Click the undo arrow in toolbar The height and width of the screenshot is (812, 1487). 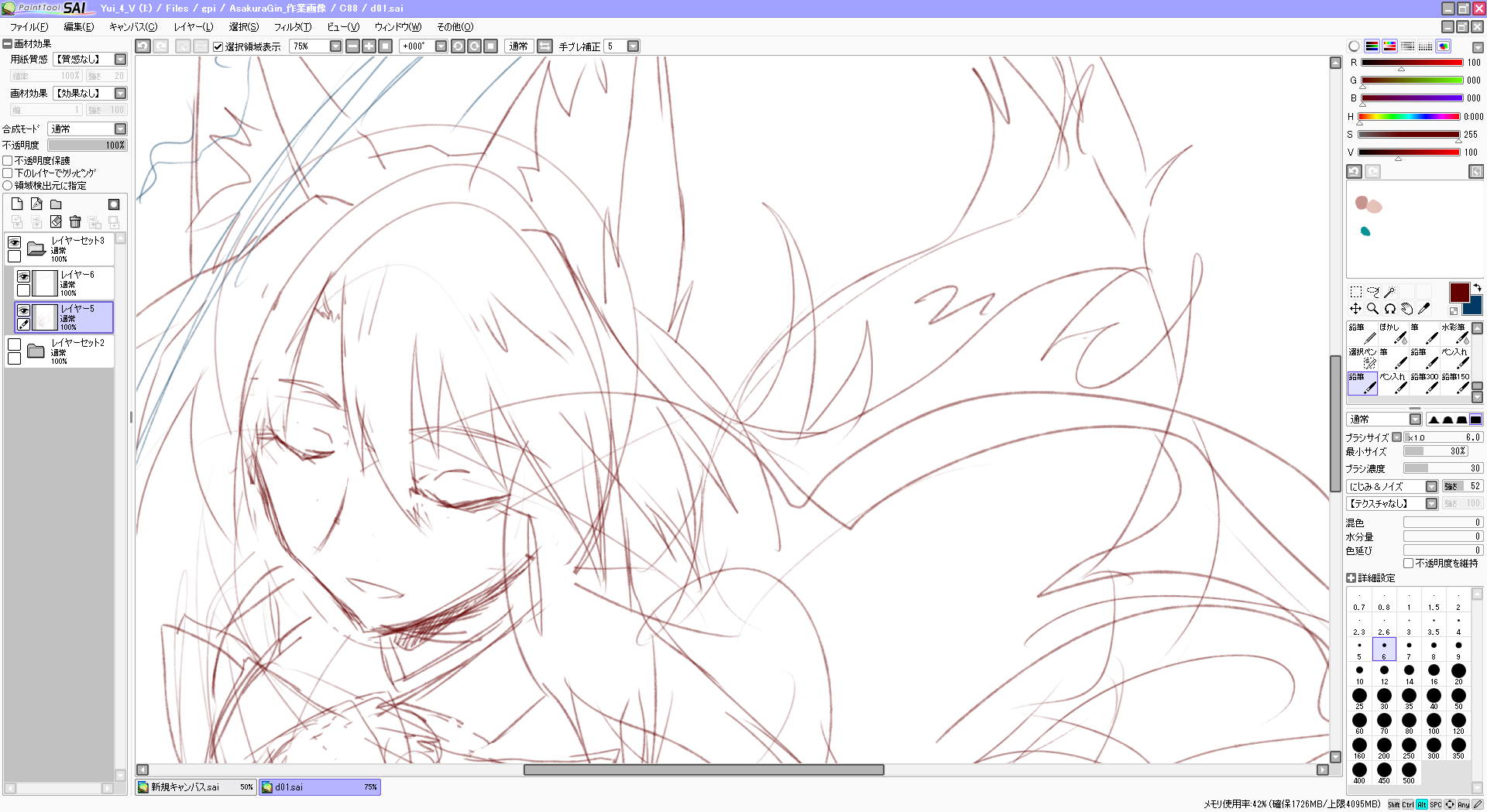(143, 46)
